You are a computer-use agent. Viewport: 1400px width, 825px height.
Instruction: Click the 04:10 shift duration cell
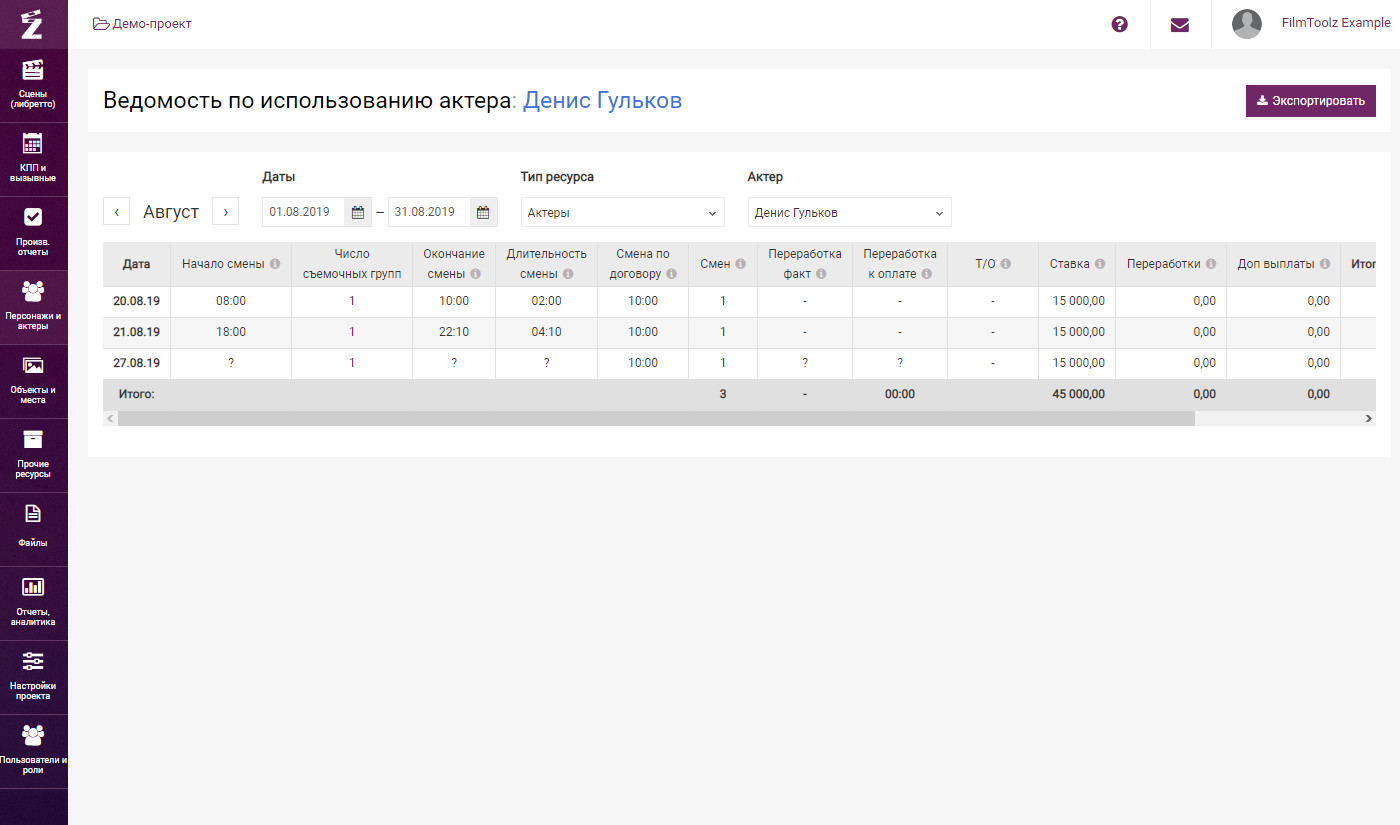[547, 332]
